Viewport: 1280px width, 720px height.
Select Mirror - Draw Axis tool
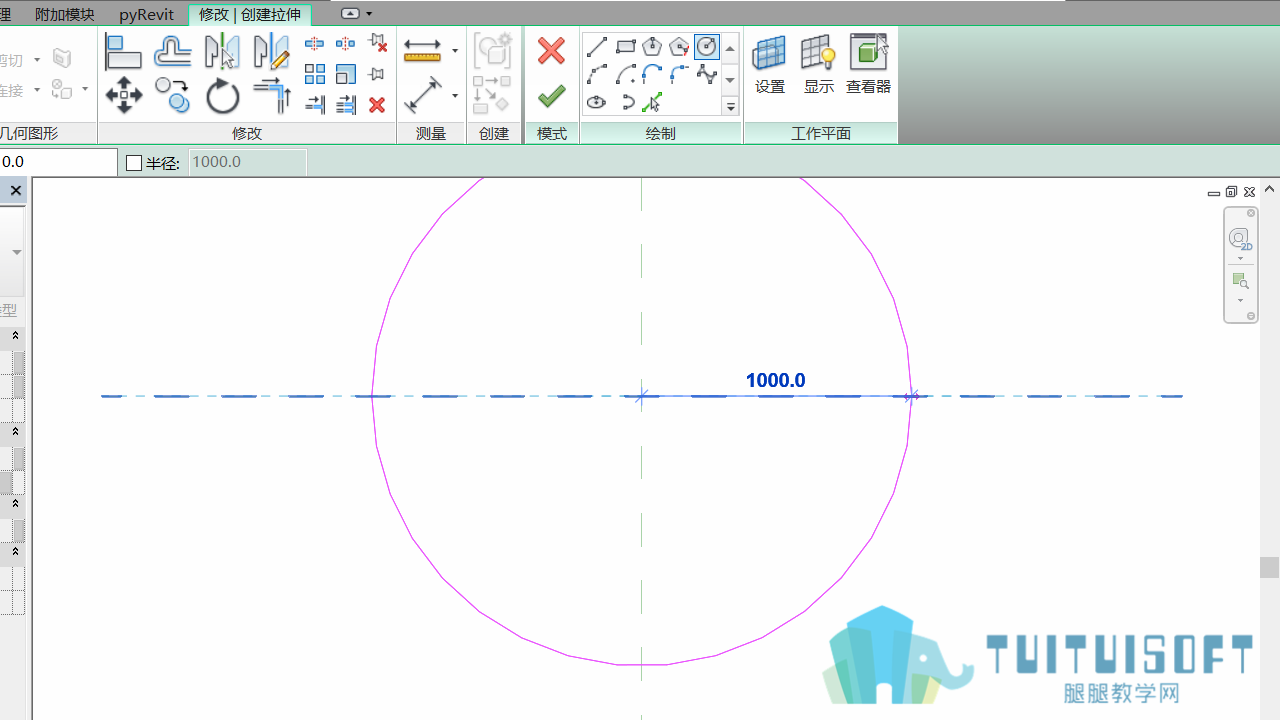pyautogui.click(x=271, y=51)
